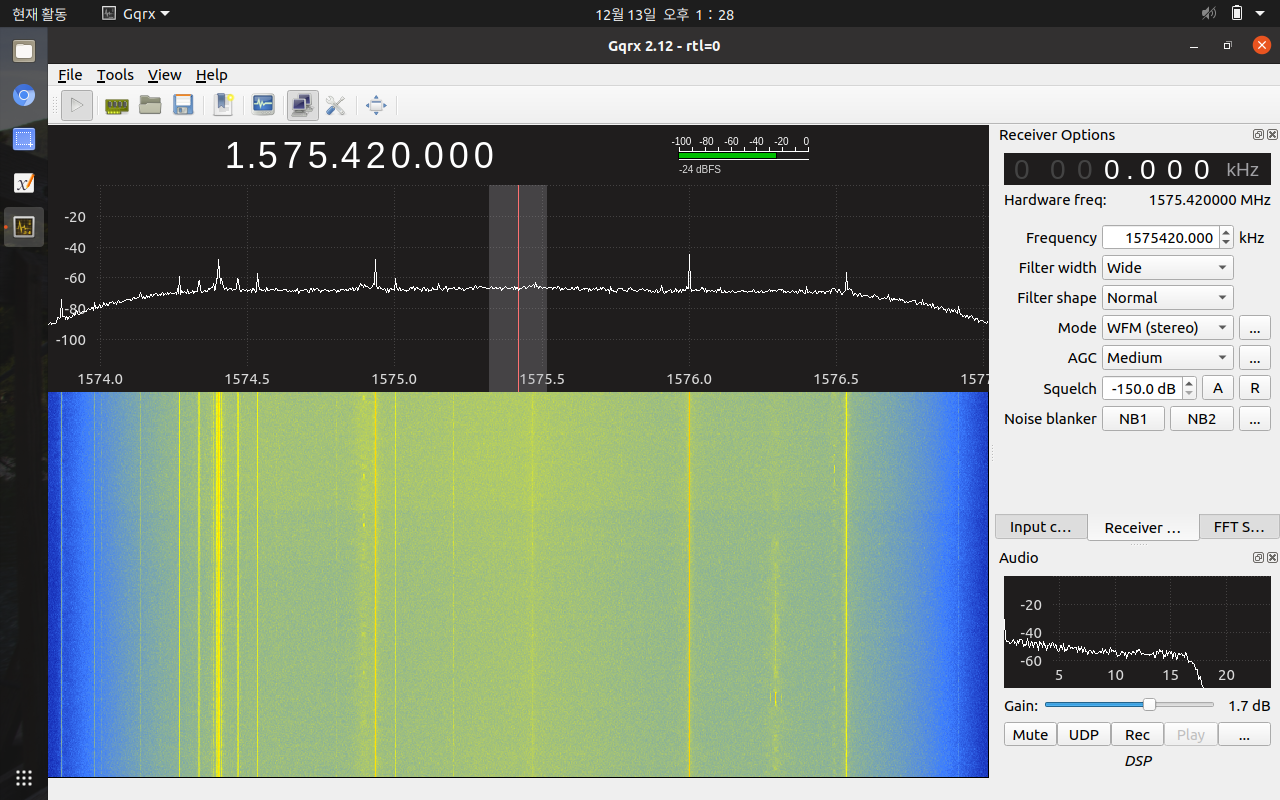
Task: Switch to FFT Settings tab
Action: (1238, 527)
